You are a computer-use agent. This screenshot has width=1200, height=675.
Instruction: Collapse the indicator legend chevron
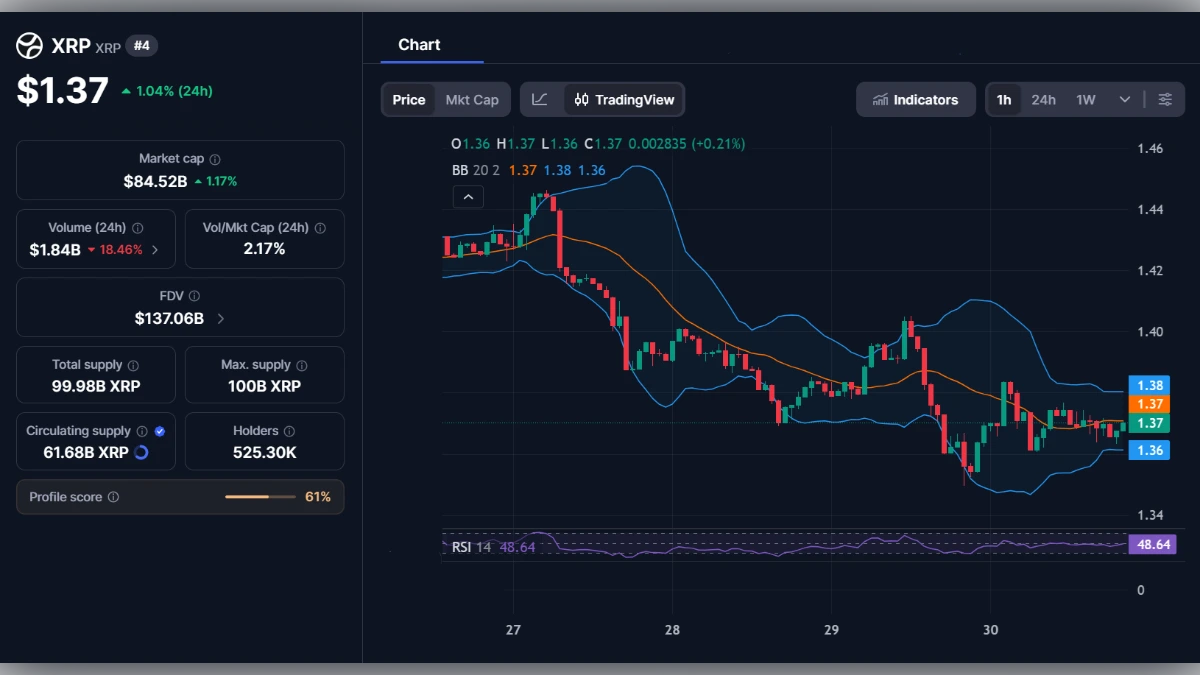468,197
